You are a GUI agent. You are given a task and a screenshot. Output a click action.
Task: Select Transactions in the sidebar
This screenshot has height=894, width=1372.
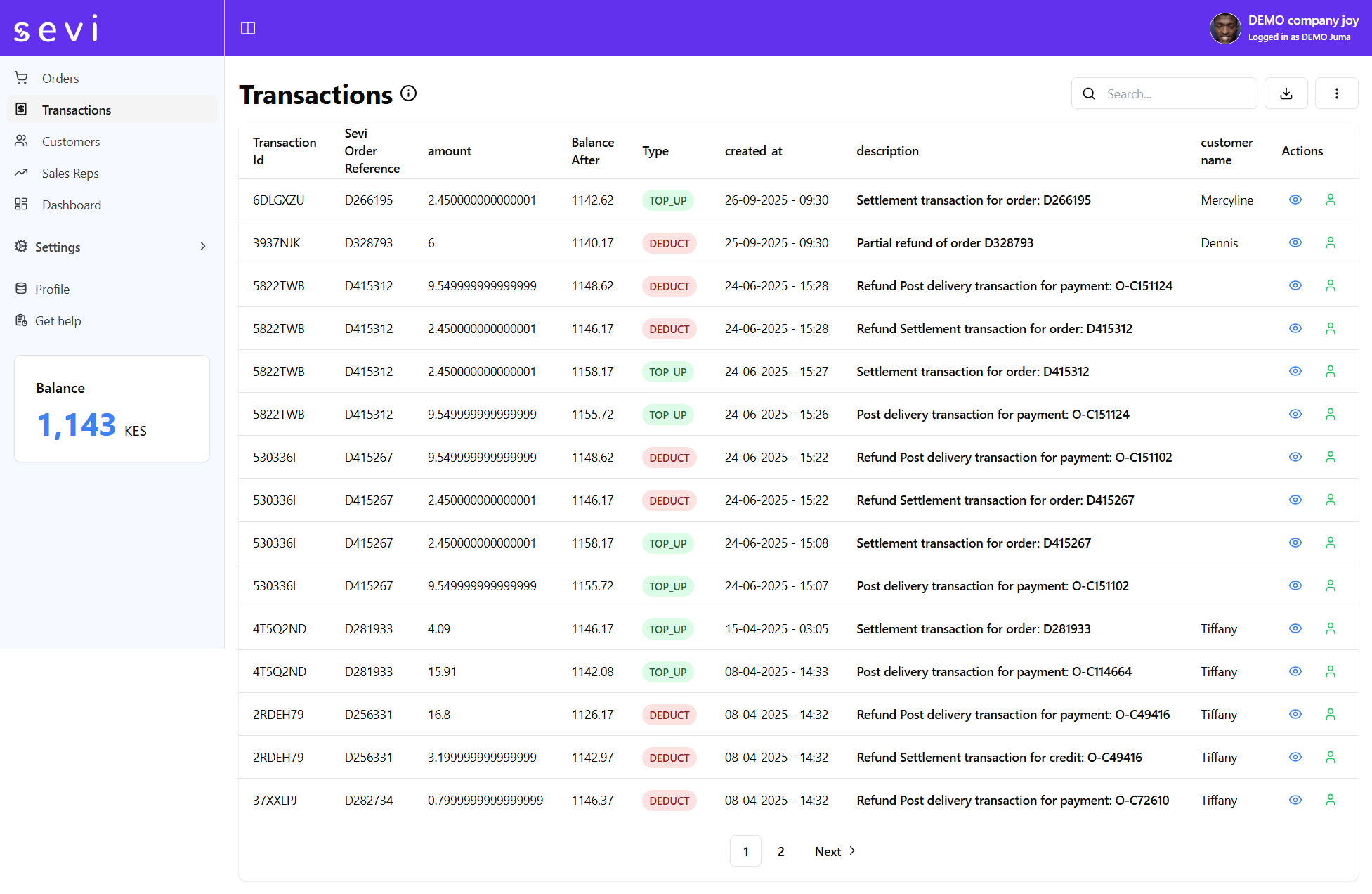77,110
